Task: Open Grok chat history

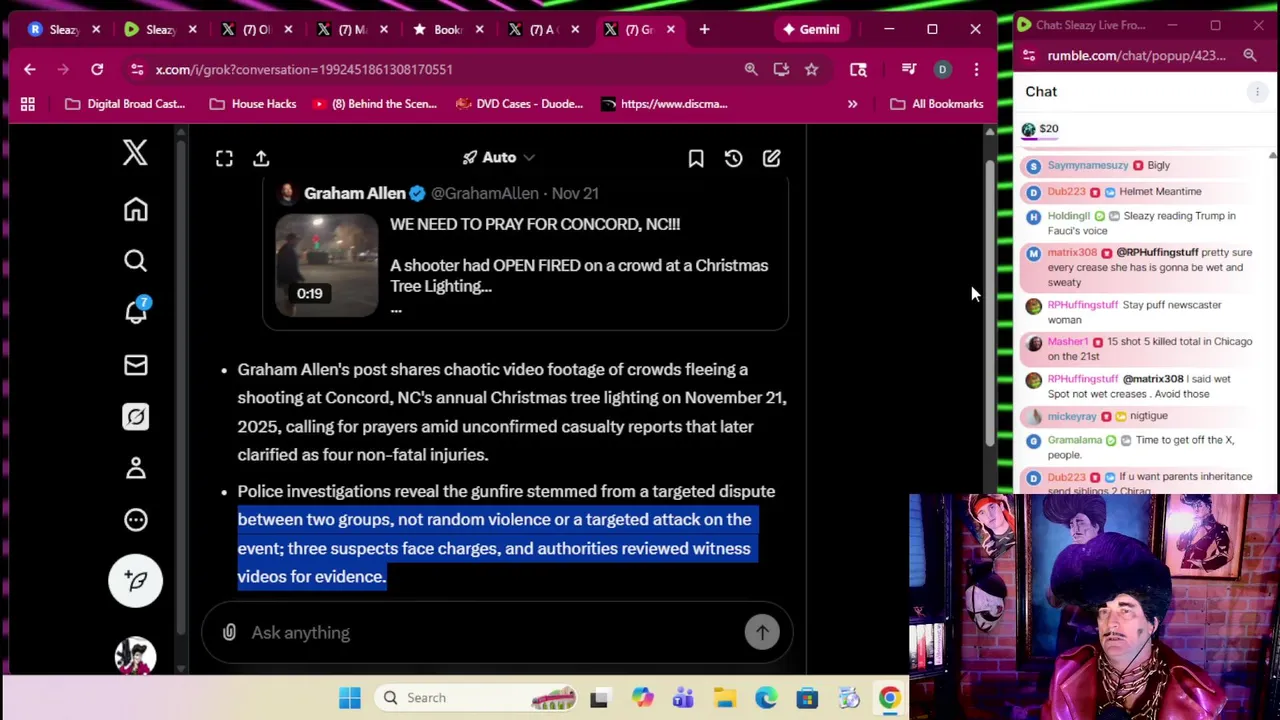Action: [x=733, y=158]
